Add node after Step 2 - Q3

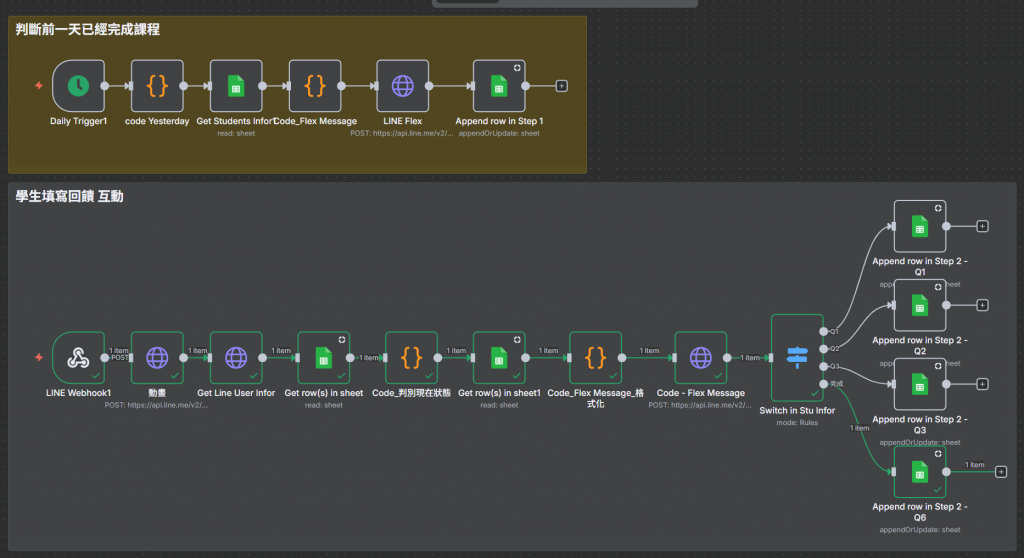(982, 384)
